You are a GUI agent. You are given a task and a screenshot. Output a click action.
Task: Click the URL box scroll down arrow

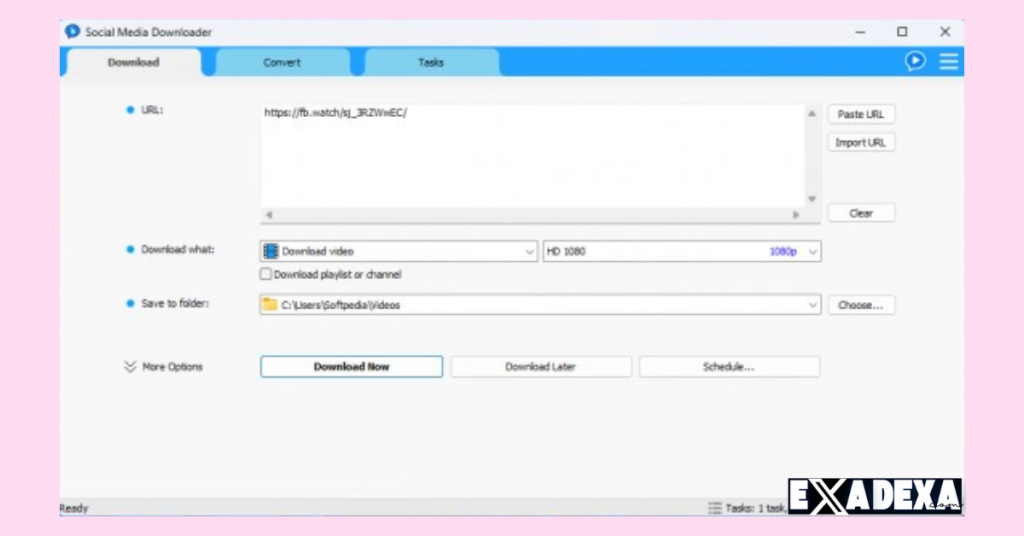[812, 199]
